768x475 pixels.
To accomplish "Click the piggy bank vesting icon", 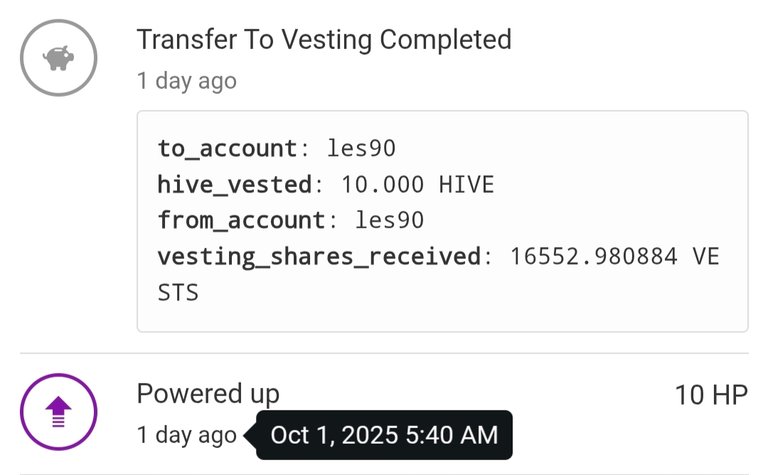I will pos(58,58).
